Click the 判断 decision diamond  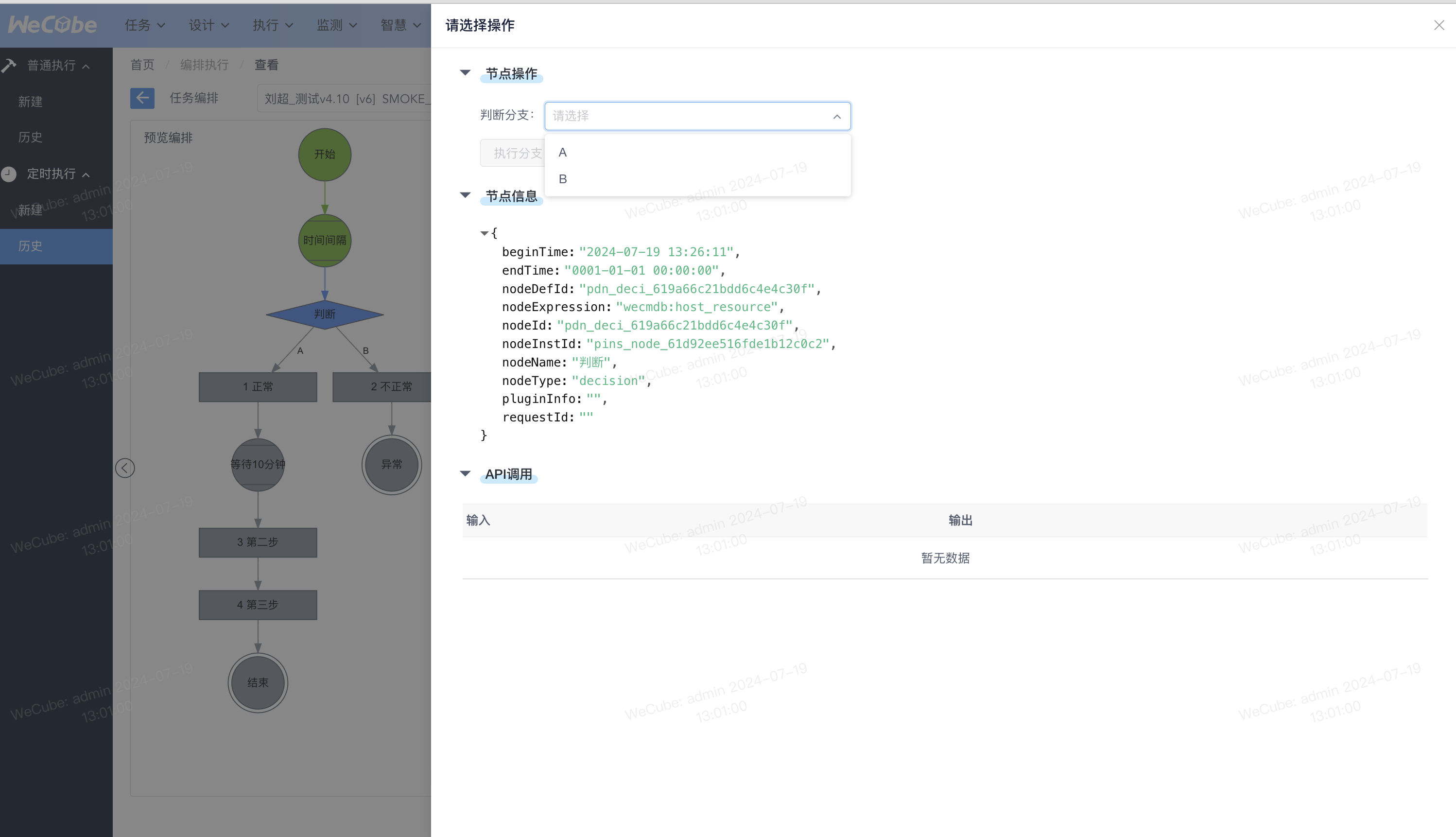coord(325,314)
